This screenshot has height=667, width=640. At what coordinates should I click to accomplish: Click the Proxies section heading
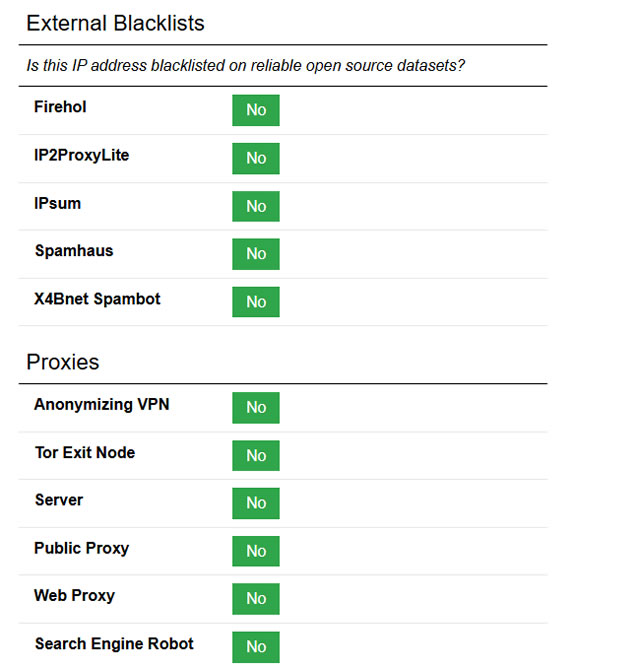click(x=63, y=362)
